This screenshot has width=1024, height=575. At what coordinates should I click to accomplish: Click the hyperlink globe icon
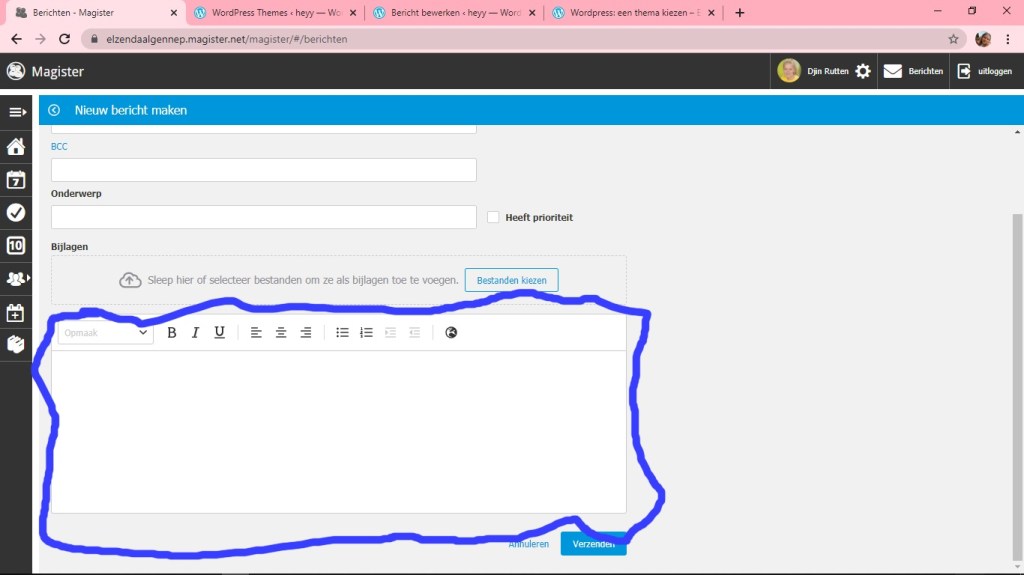point(451,333)
